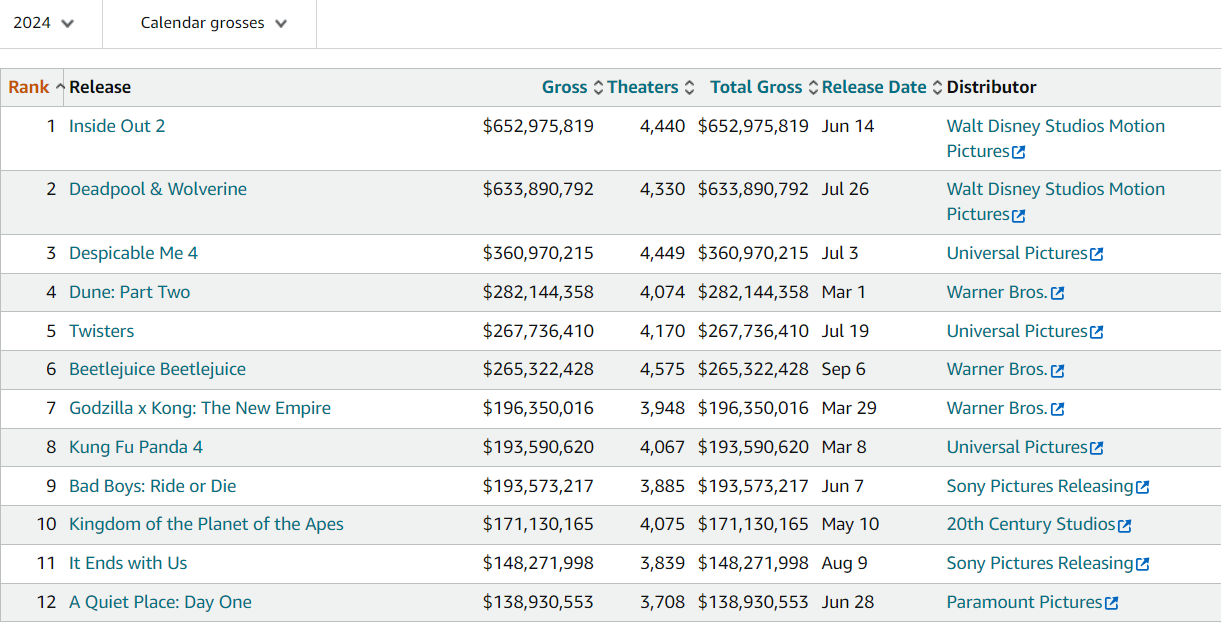
Task: Select the $138,930,553 Total Gross cell
Action: [753, 602]
